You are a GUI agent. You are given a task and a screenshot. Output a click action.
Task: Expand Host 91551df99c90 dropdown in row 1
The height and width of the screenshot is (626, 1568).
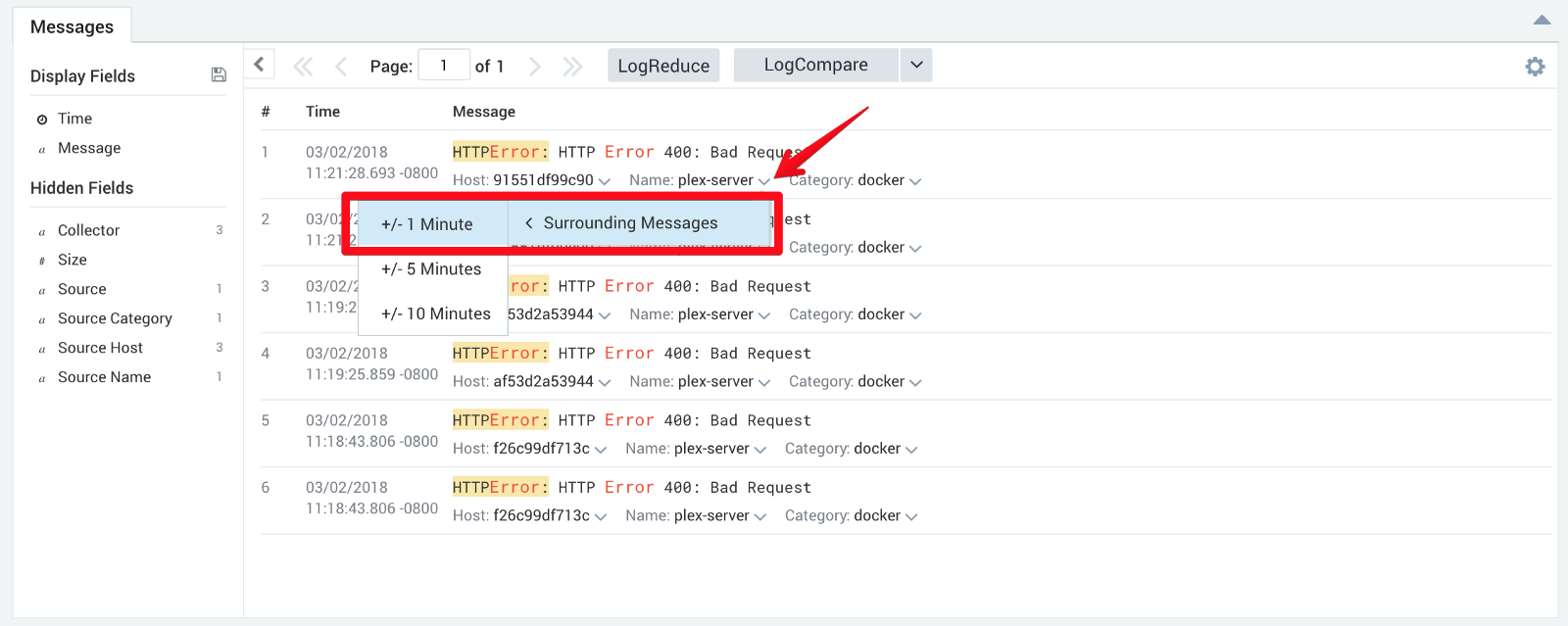click(605, 181)
